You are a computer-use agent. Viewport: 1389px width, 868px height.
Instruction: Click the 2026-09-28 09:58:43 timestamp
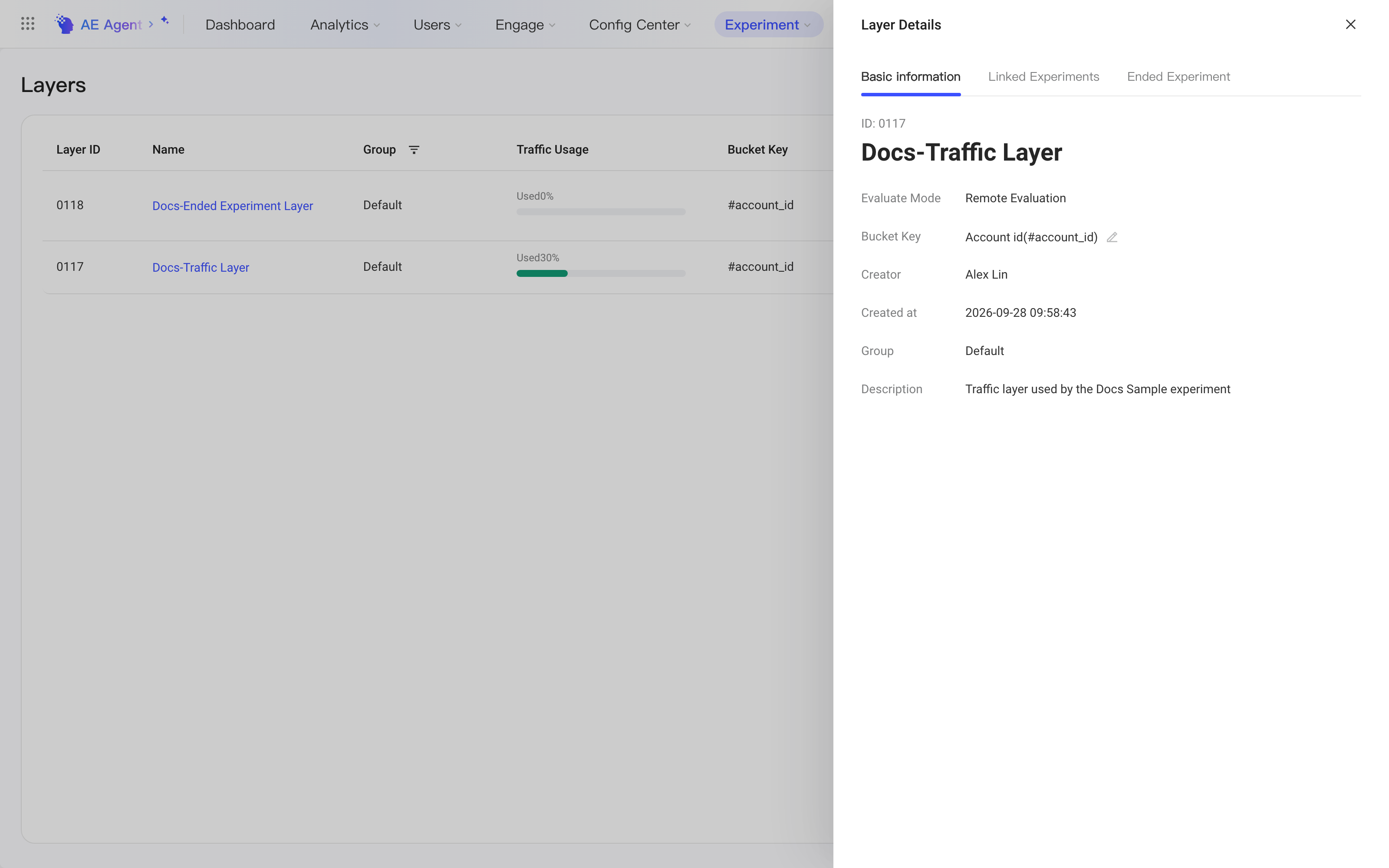1020,313
